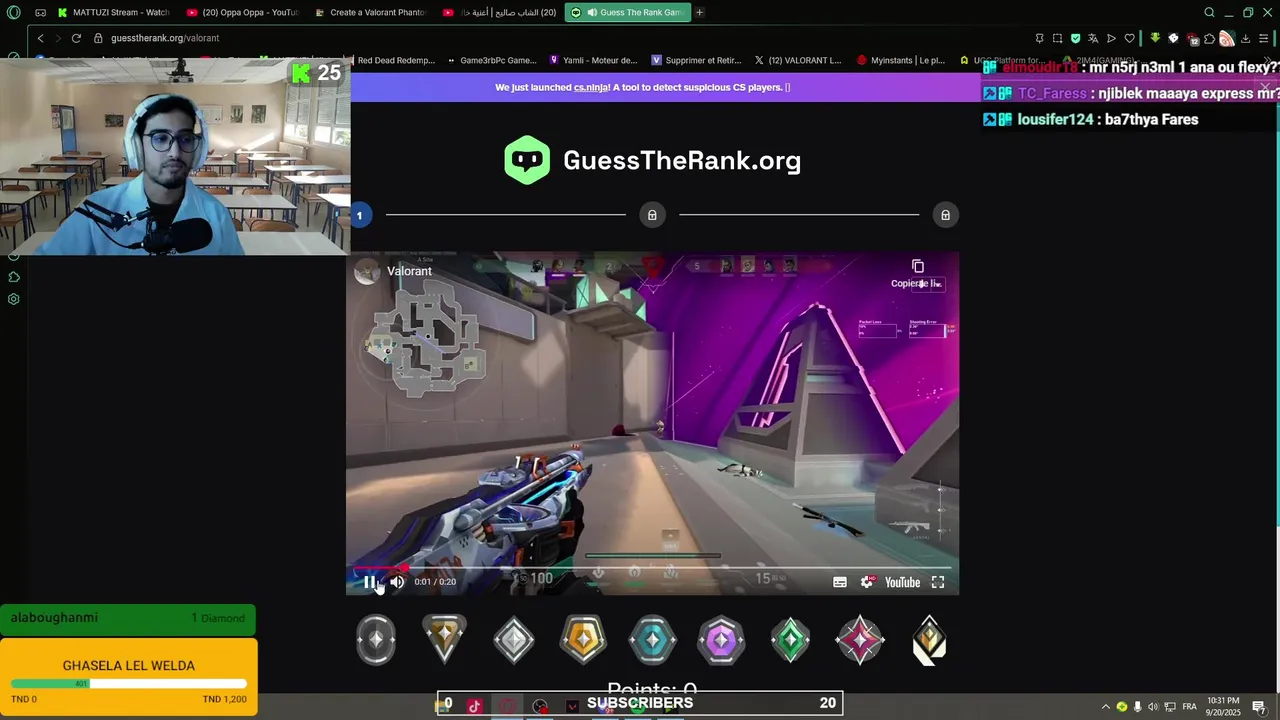Add page to bookmarks heart
Viewport: 1280px width, 720px height.
click(x=1130, y=38)
